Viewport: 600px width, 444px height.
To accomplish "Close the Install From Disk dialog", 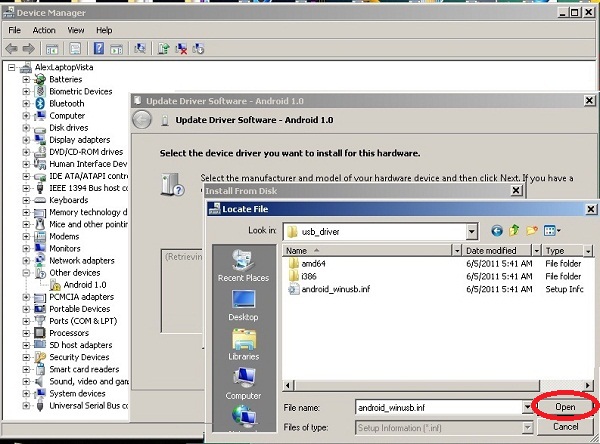I will tap(516, 190).
